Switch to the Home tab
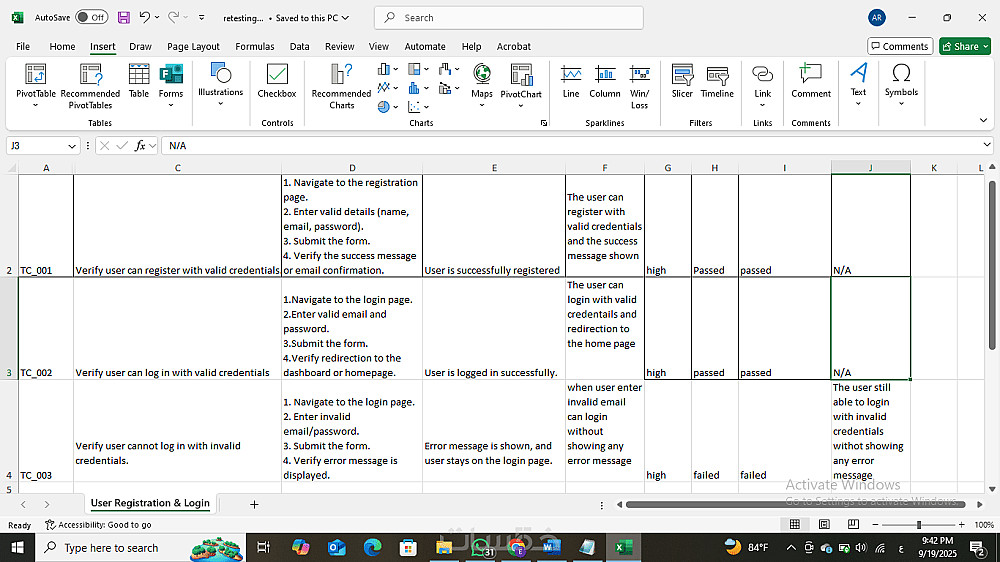 tap(62, 46)
